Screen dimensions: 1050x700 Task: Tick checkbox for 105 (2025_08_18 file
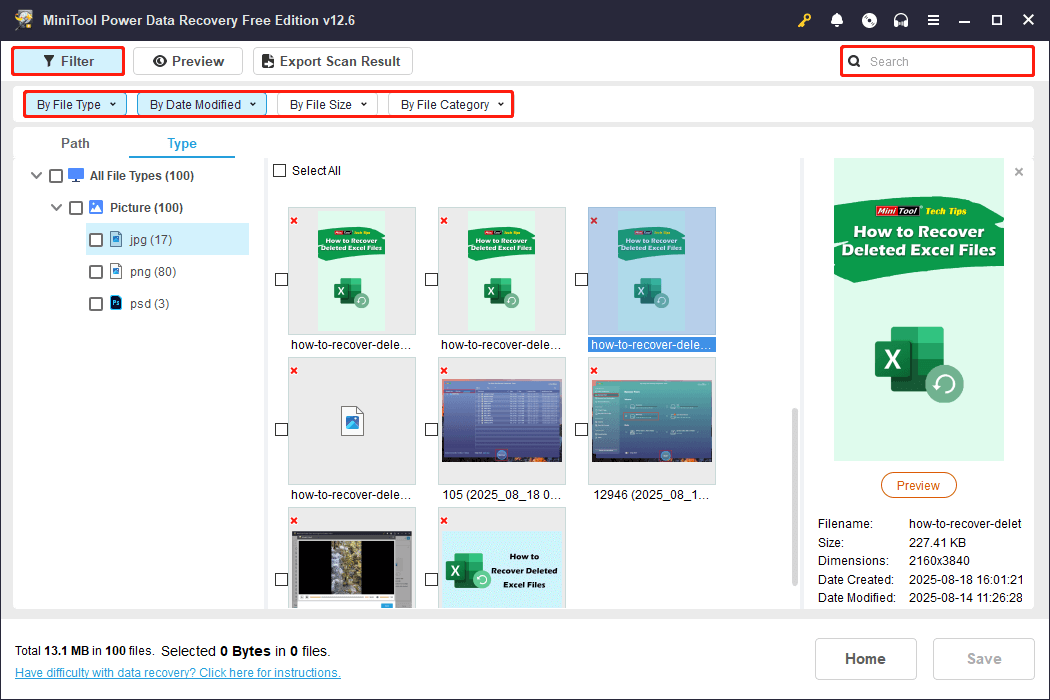(432, 429)
